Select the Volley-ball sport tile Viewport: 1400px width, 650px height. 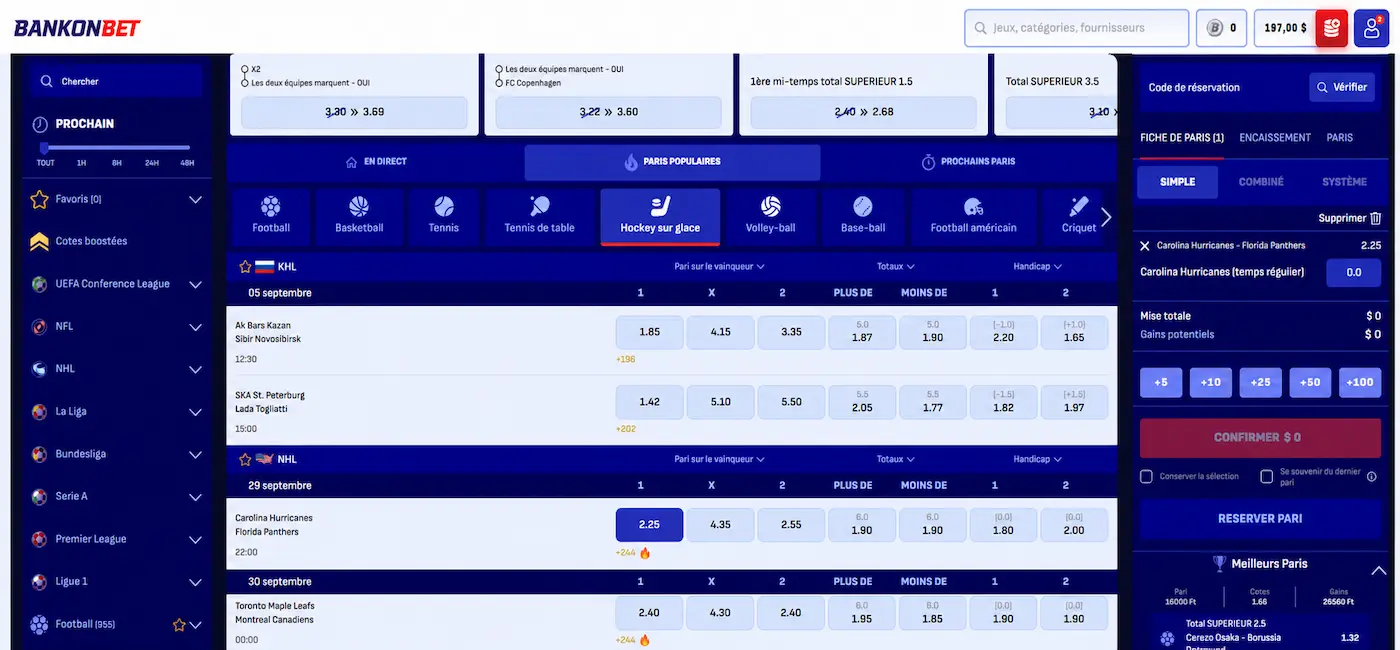[770, 215]
